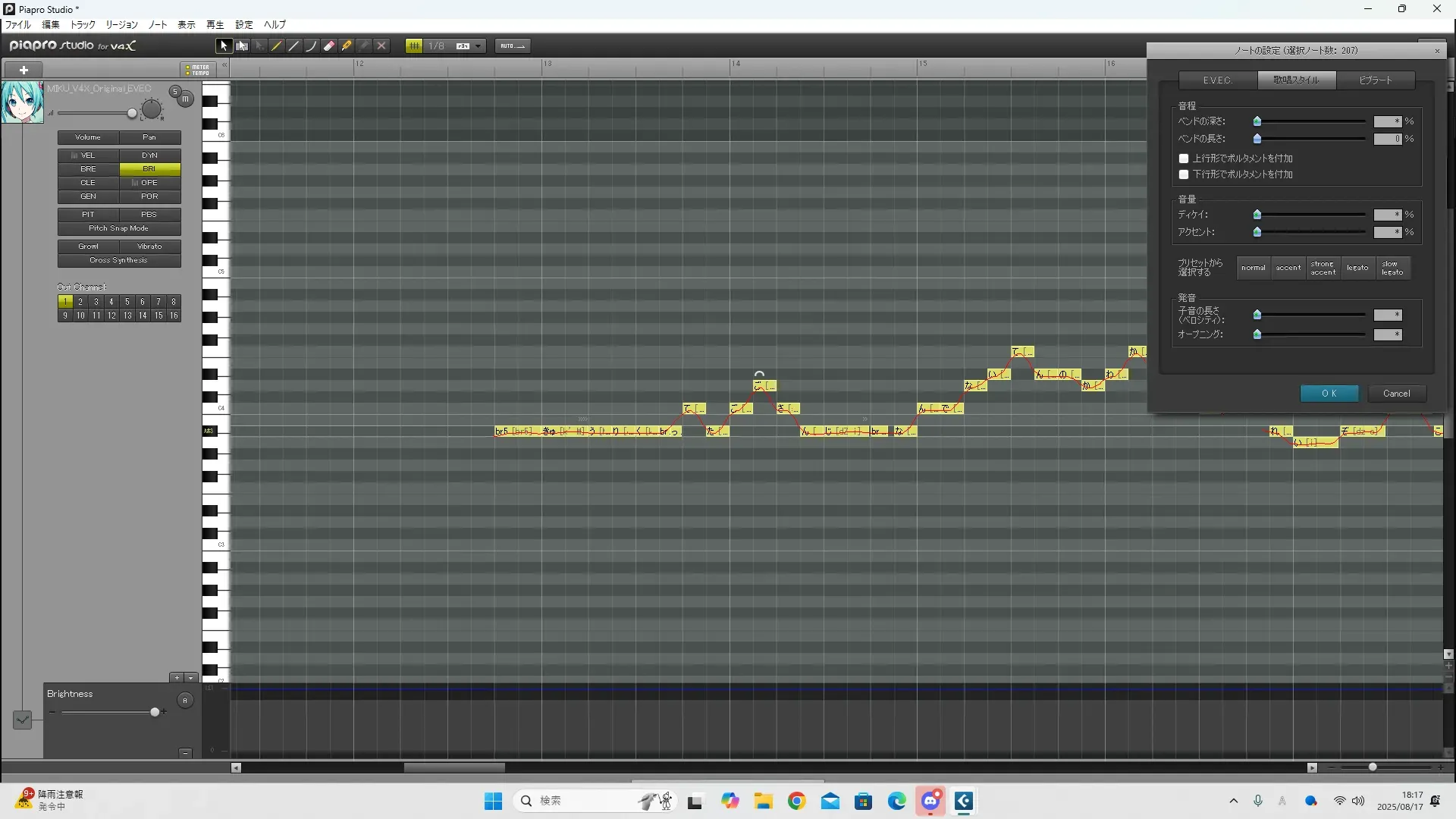Select the pencil draw tool

[x=277, y=46]
